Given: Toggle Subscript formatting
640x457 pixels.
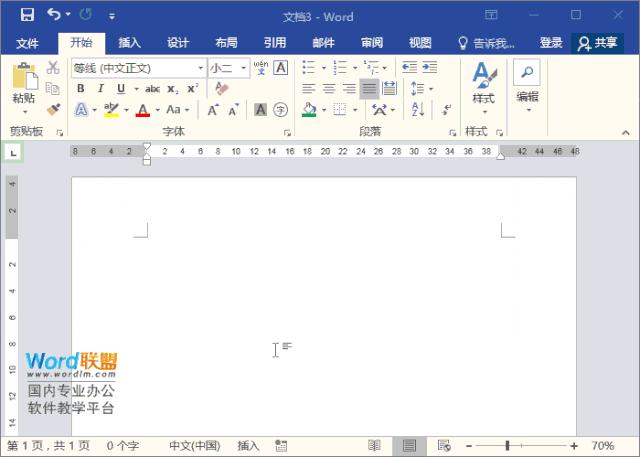Looking at the screenshot, I should (x=173, y=89).
